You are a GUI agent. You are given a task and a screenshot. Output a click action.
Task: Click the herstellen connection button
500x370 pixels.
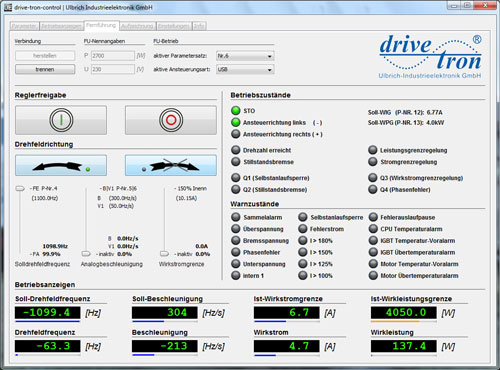coord(45,56)
